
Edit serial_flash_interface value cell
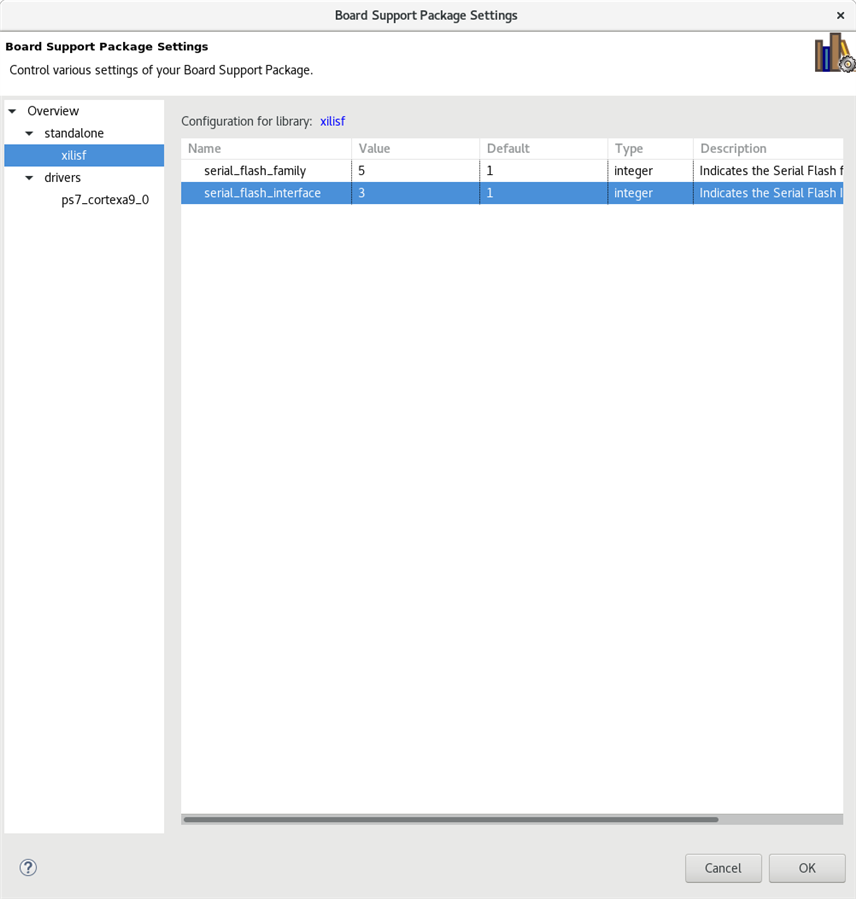click(416, 193)
